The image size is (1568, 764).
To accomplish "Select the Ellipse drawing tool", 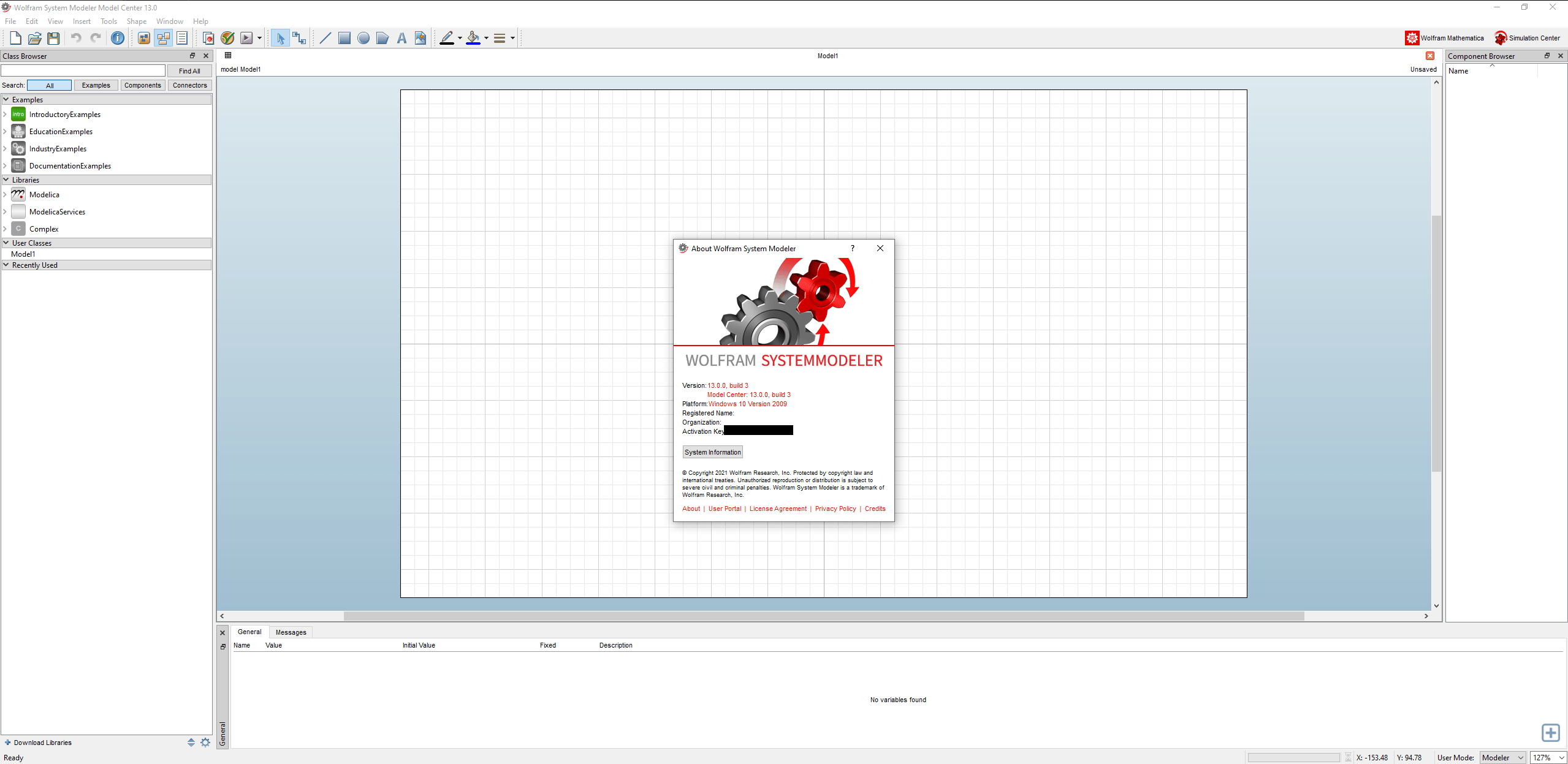I will point(363,38).
